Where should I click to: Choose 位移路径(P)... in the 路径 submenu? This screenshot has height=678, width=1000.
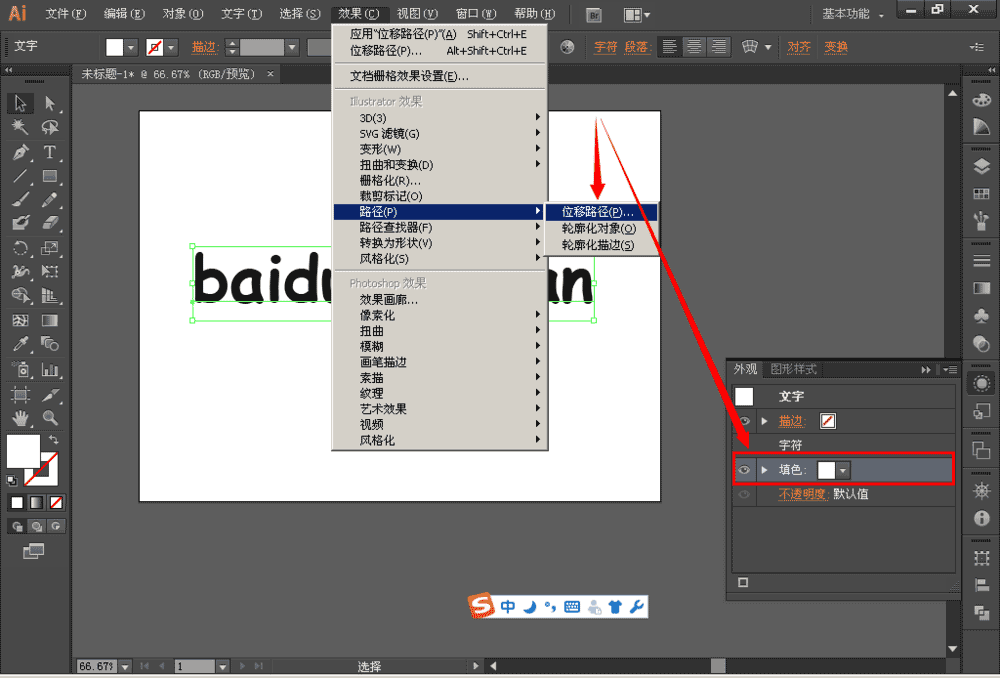click(601, 212)
